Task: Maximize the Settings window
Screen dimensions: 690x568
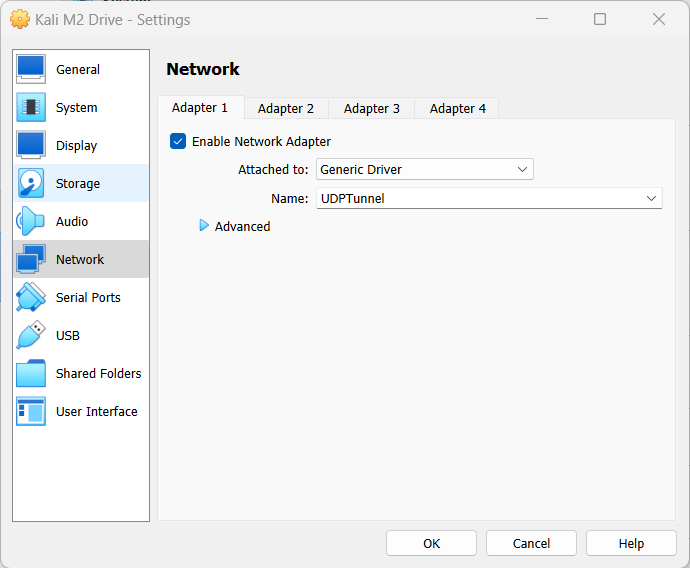Action: tap(600, 19)
